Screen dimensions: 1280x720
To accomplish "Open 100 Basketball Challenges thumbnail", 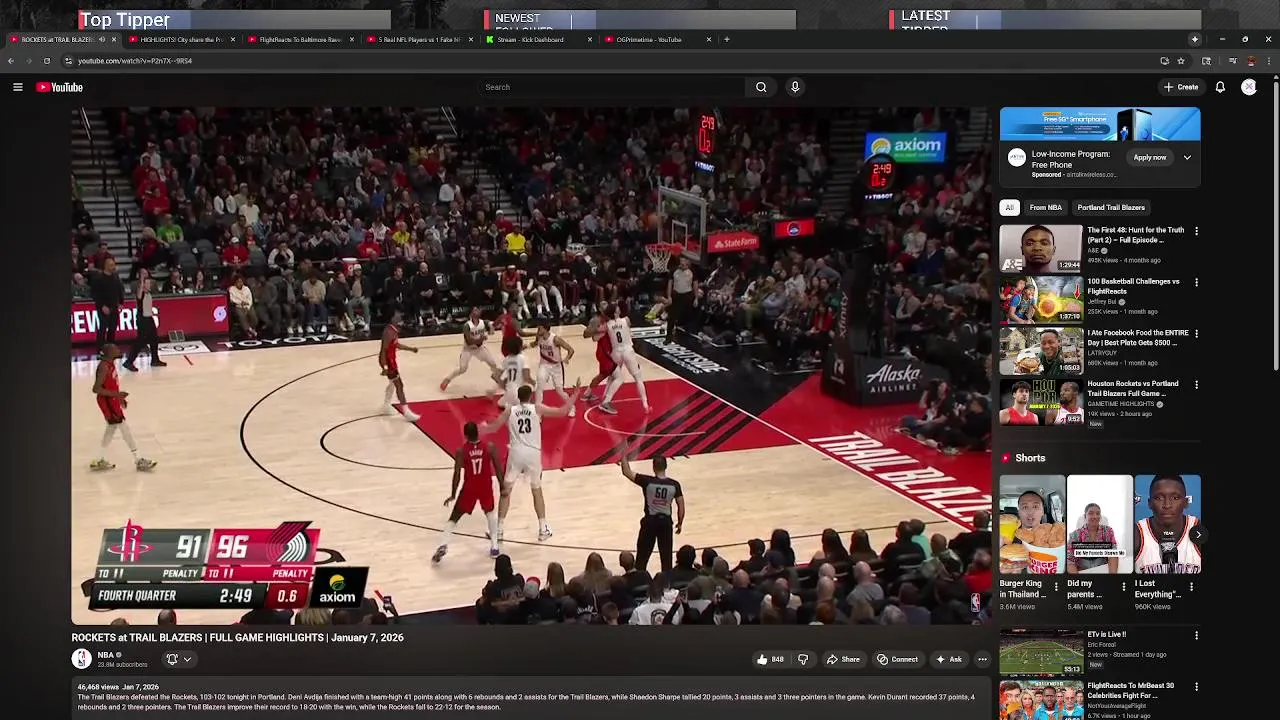I will click(1041, 299).
